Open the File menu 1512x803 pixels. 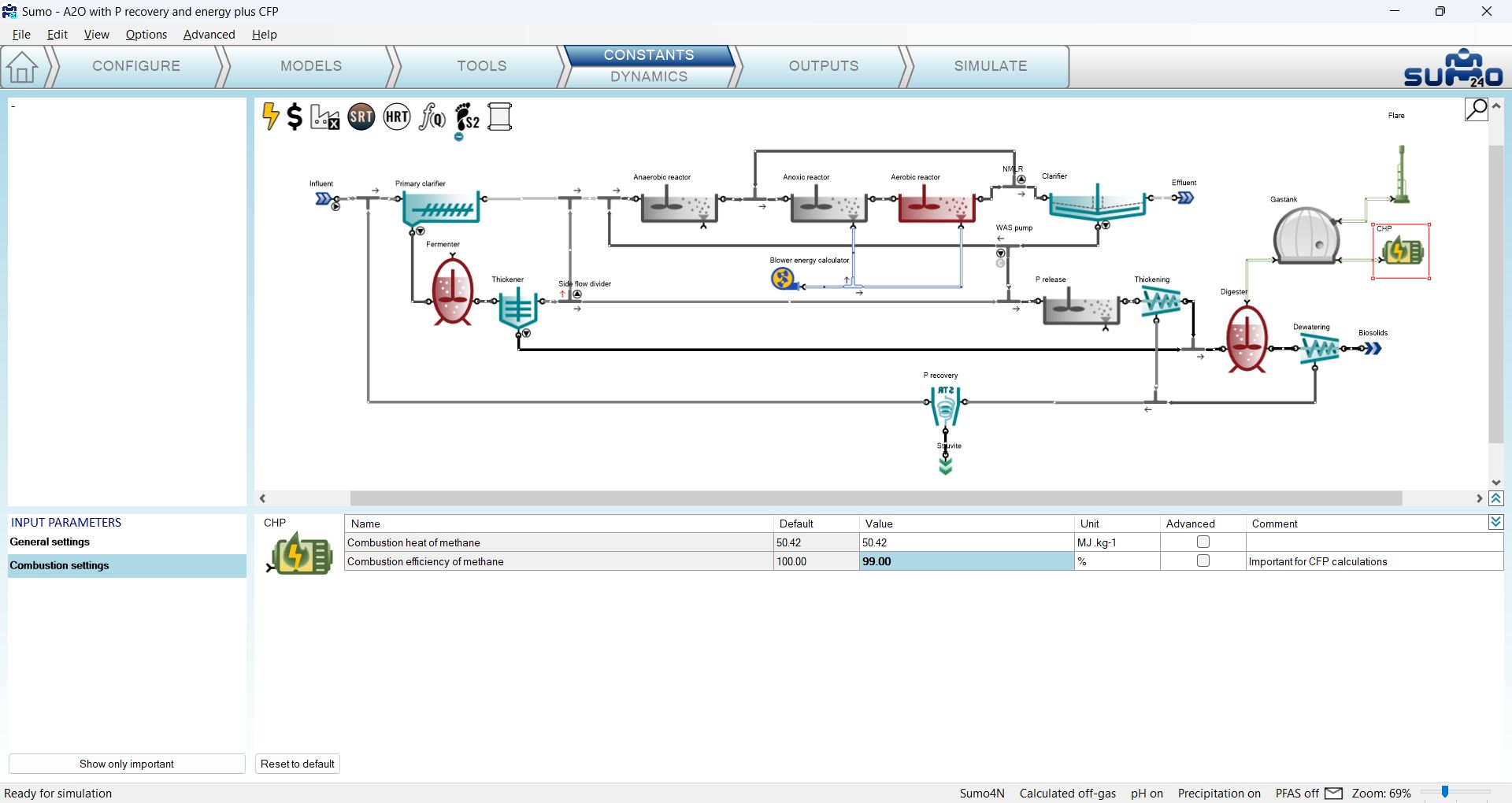(21, 35)
